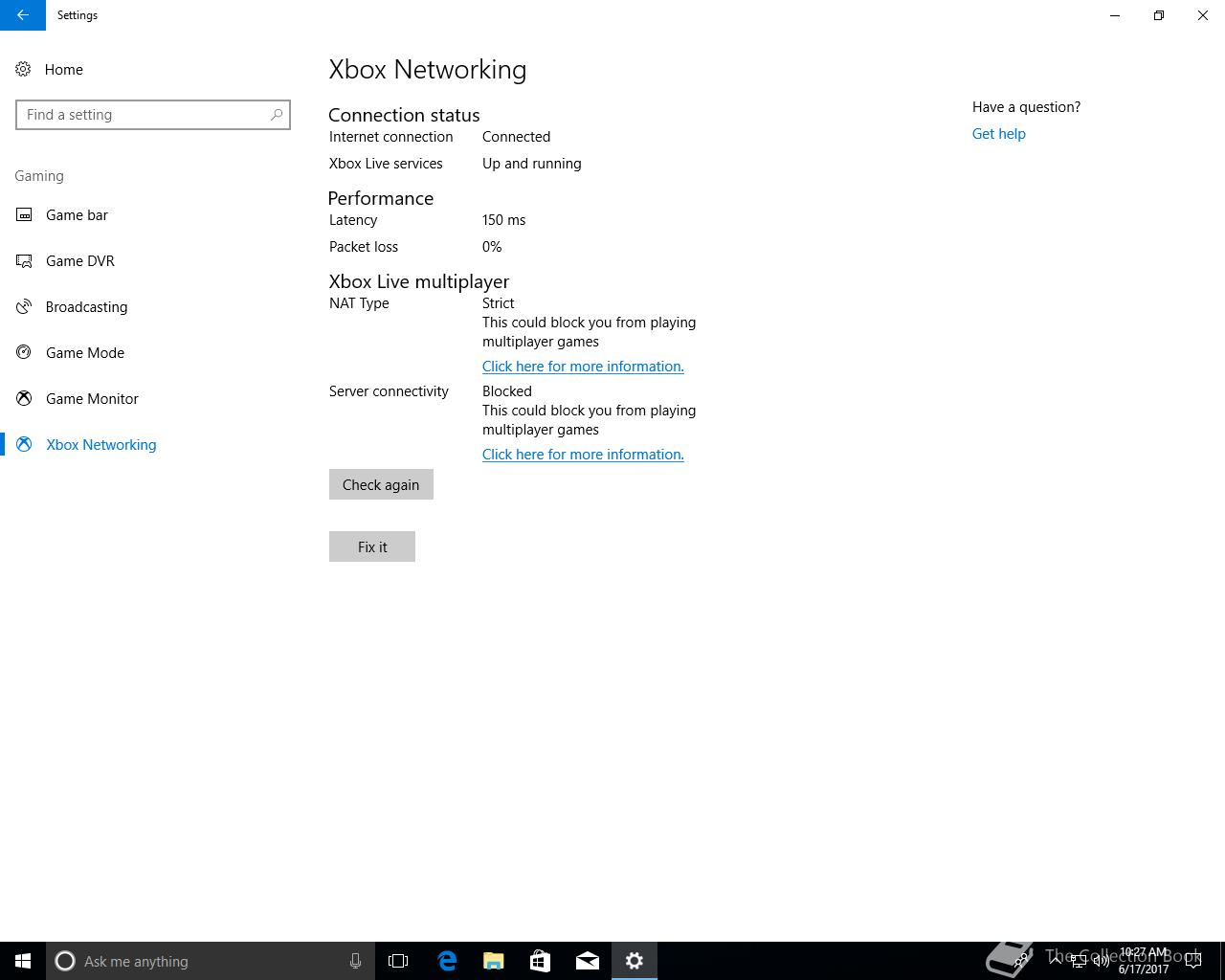This screenshot has height=980, width=1225.
Task: Click the Xbox Networking page title
Action: (x=428, y=69)
